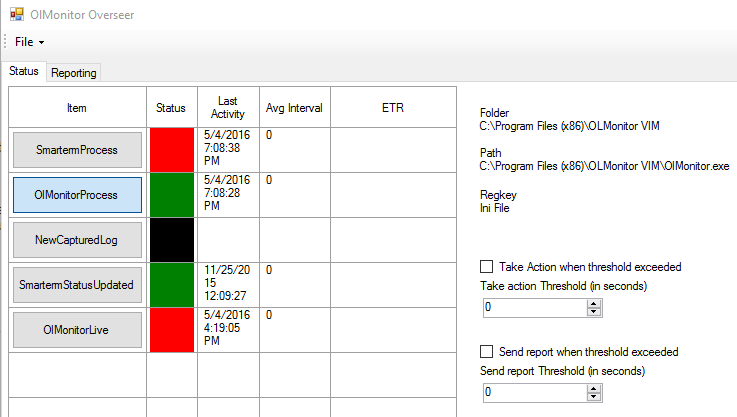Increase the Take action Threshold value

(593, 304)
